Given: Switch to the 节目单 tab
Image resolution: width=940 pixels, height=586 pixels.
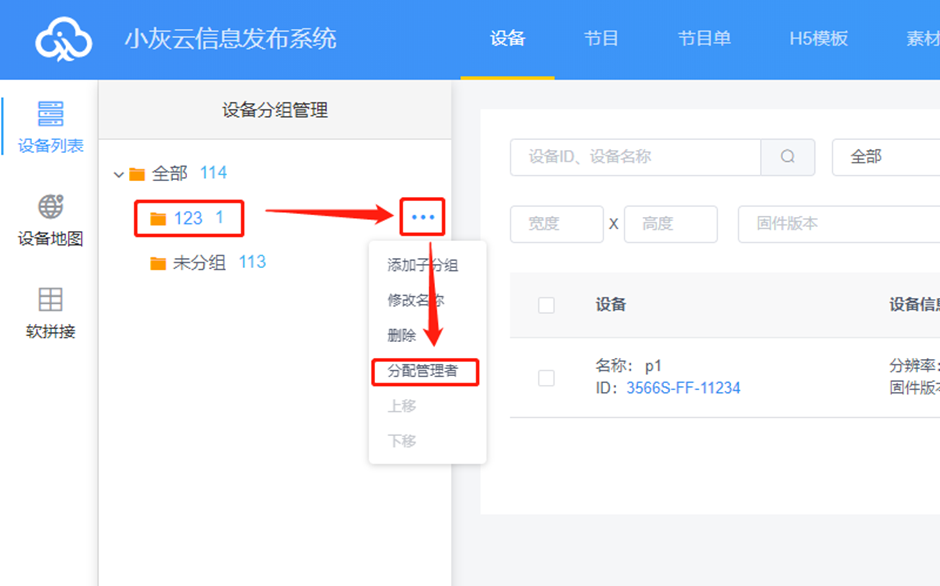Looking at the screenshot, I should click(704, 39).
